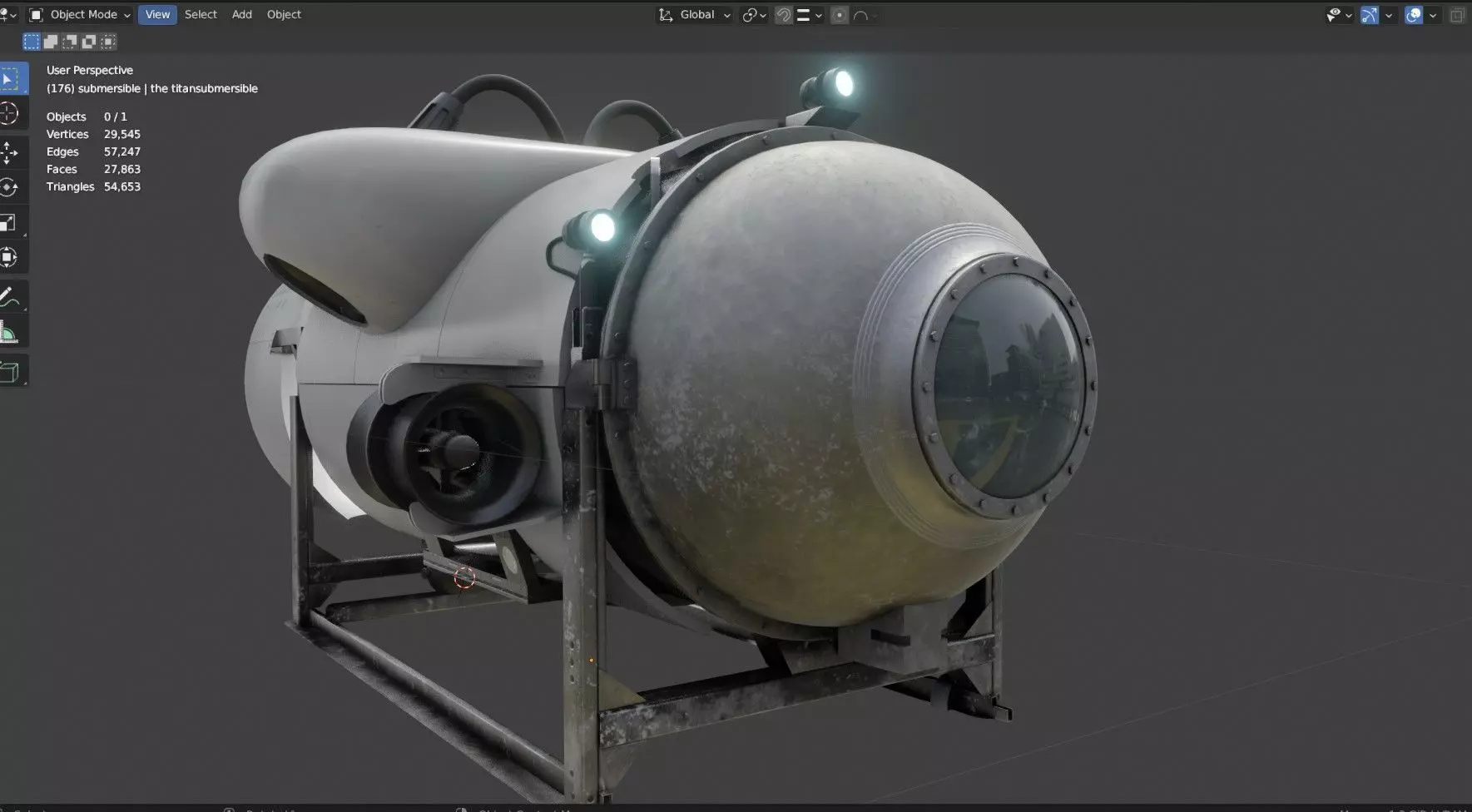This screenshot has width=1472, height=812.
Task: Click the Faces count 27,863
Action: 122,169
